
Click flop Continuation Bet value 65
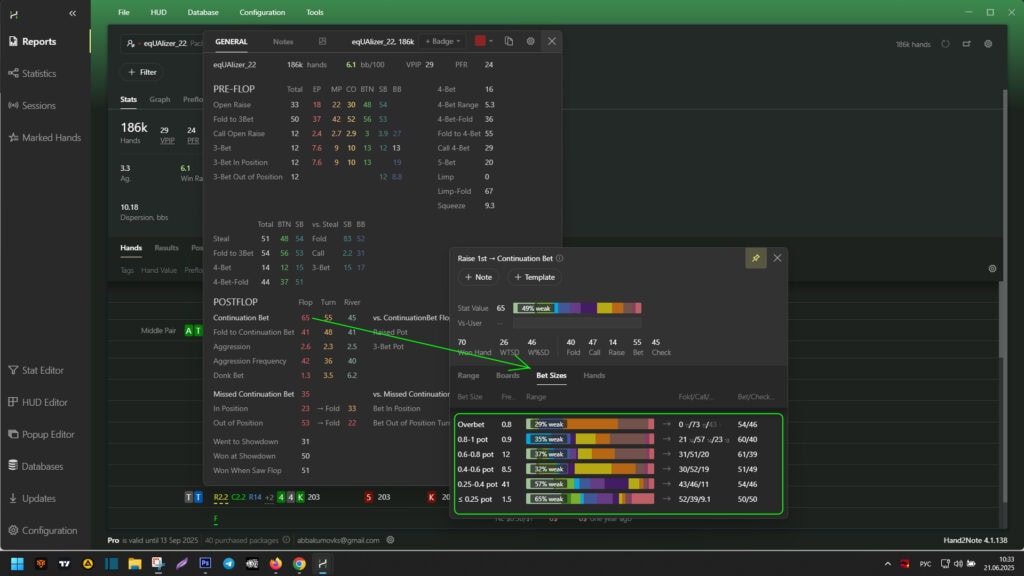305,318
